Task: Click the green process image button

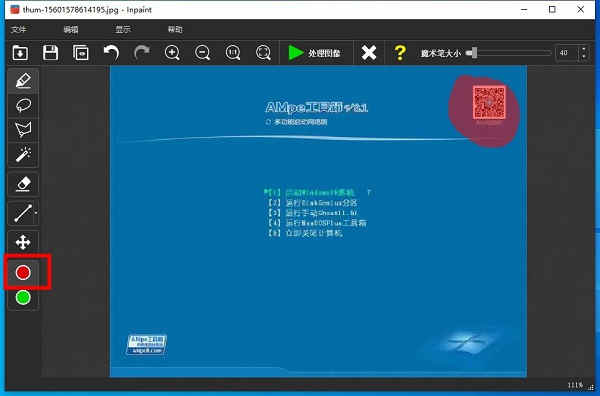Action: pyautogui.click(x=315, y=53)
